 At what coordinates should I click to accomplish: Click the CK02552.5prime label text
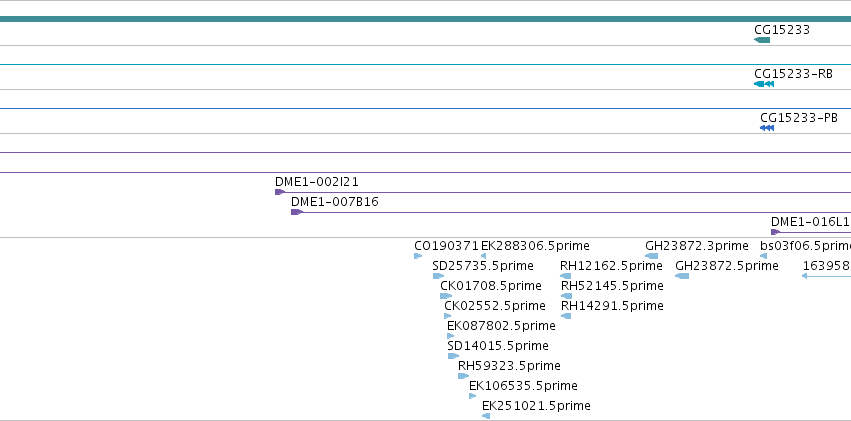495,306
